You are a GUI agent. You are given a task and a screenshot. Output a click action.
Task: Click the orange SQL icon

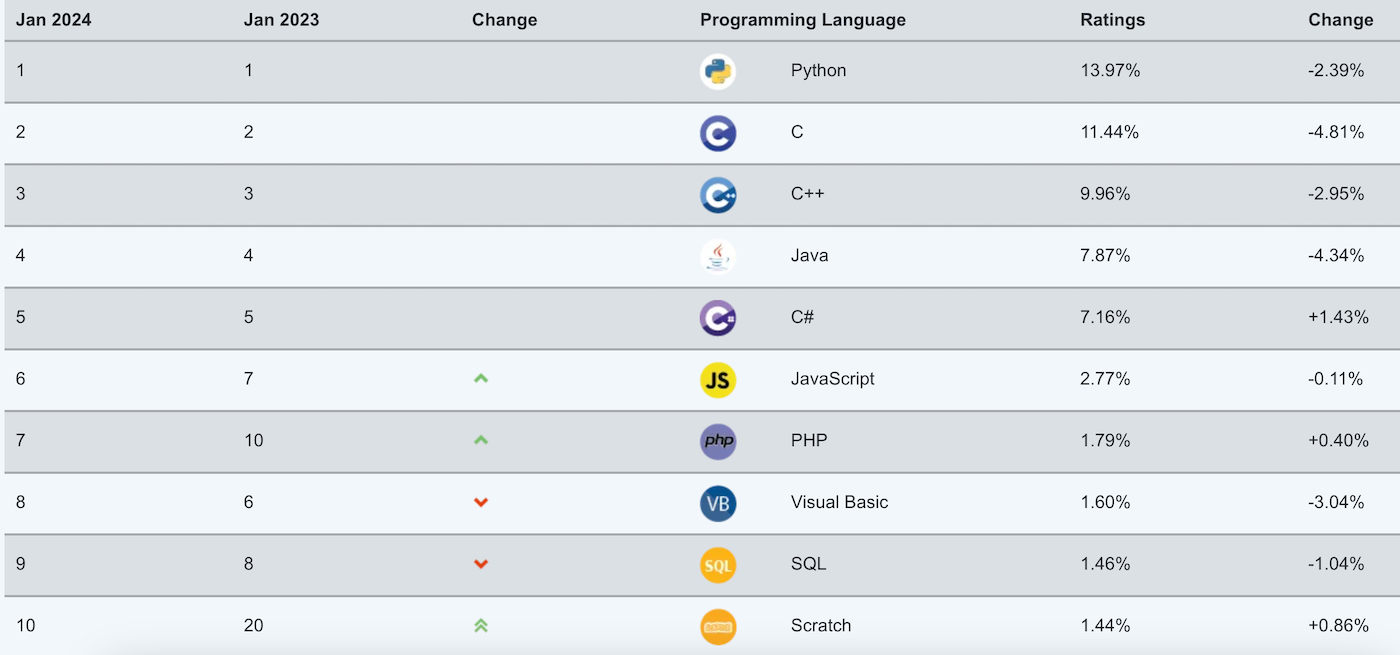tap(718, 565)
